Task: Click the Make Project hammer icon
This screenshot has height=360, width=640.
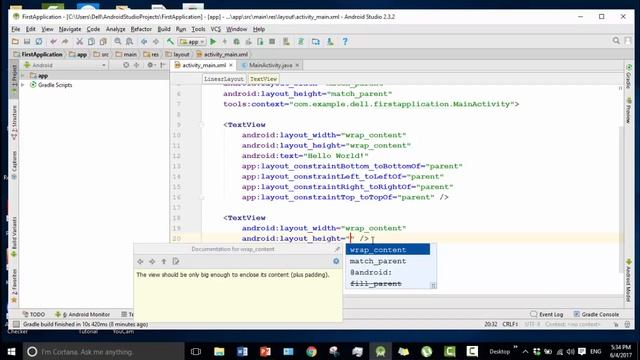Action: coord(170,42)
